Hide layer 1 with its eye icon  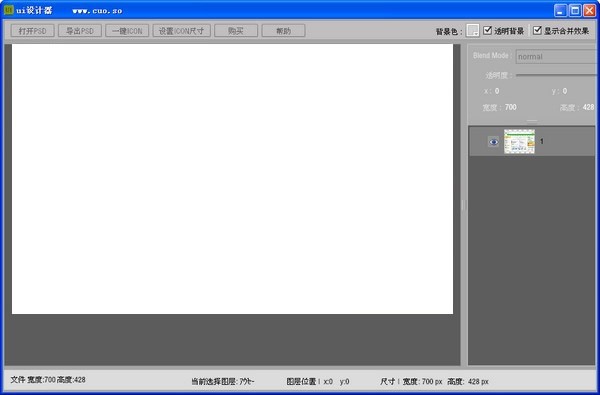pos(494,142)
